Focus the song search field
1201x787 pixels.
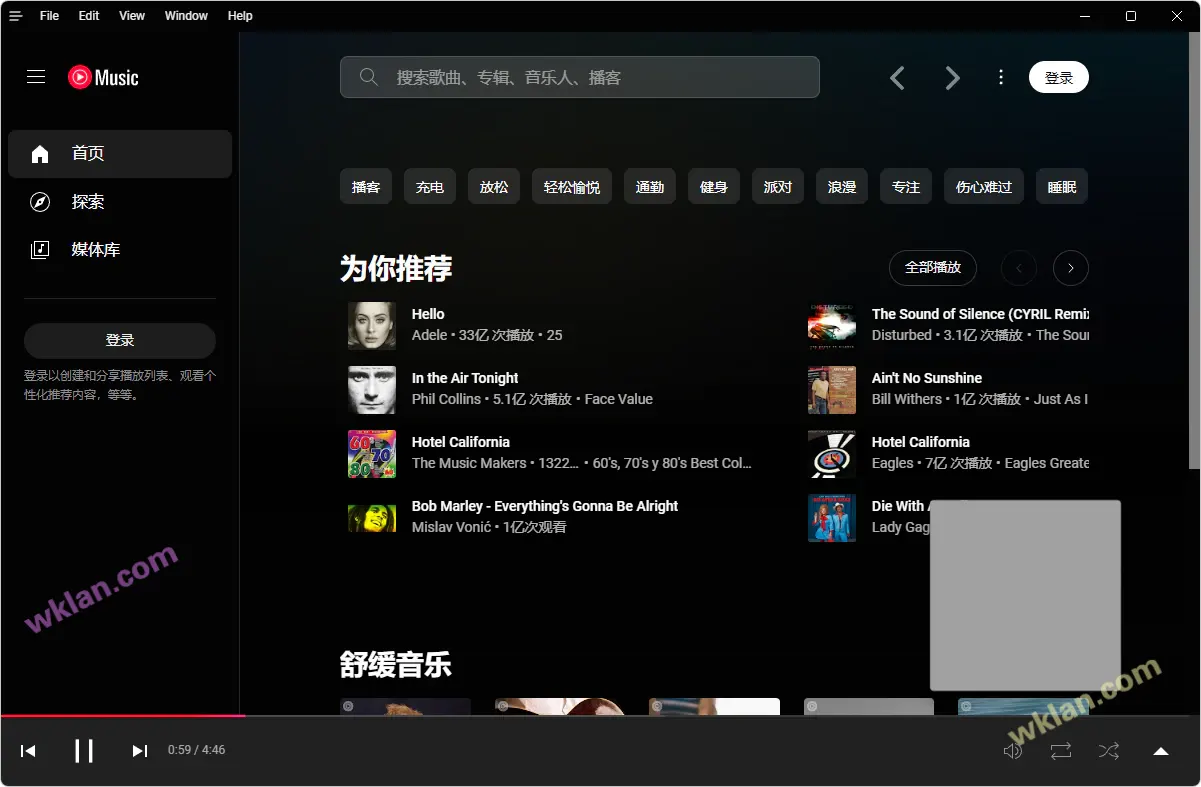[580, 77]
